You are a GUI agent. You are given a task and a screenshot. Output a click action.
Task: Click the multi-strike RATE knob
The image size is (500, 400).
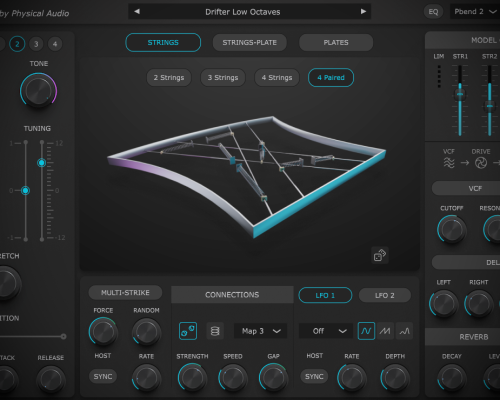[x=146, y=378]
